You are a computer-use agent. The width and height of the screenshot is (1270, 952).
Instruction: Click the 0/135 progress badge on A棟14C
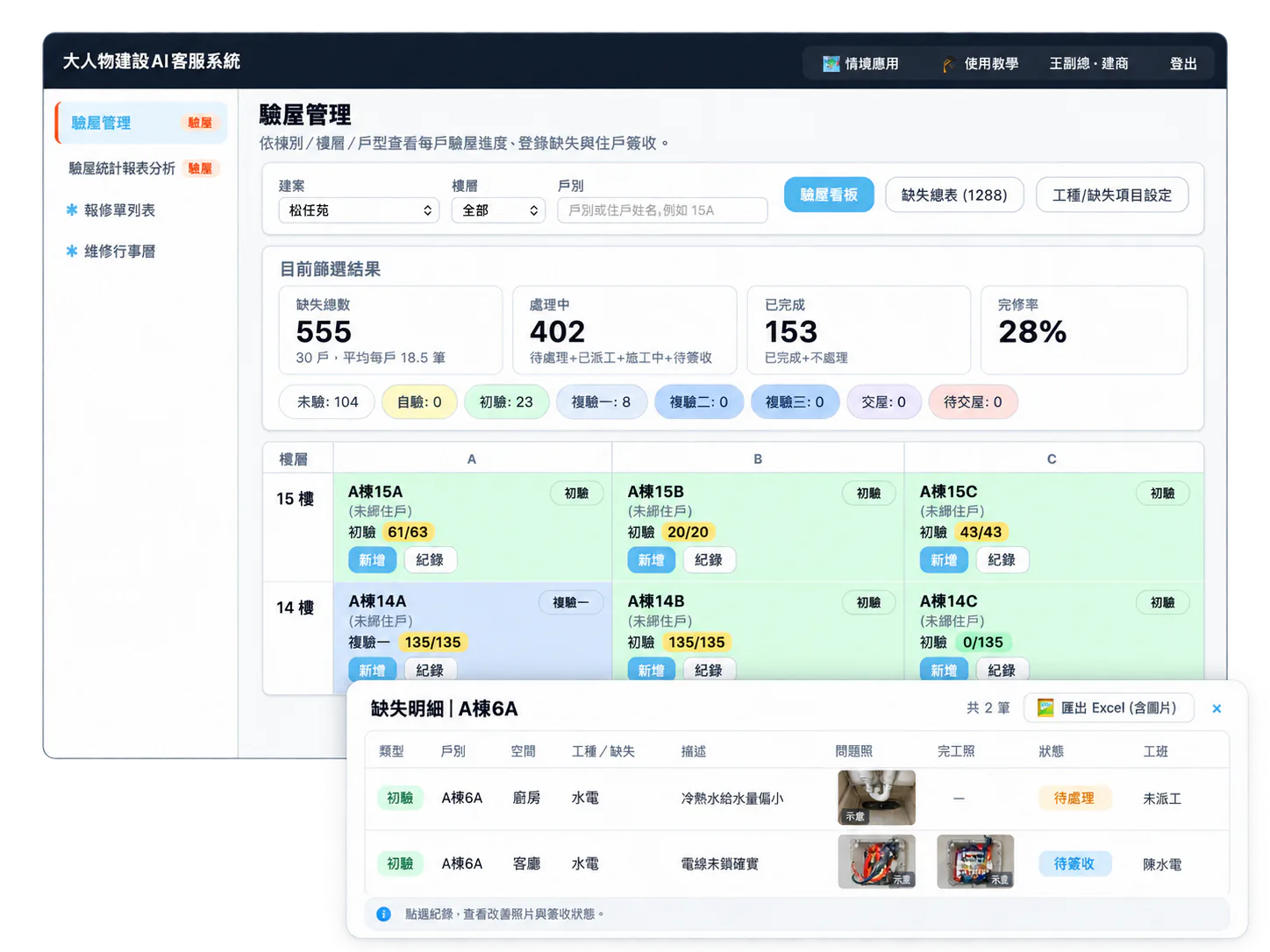click(982, 643)
